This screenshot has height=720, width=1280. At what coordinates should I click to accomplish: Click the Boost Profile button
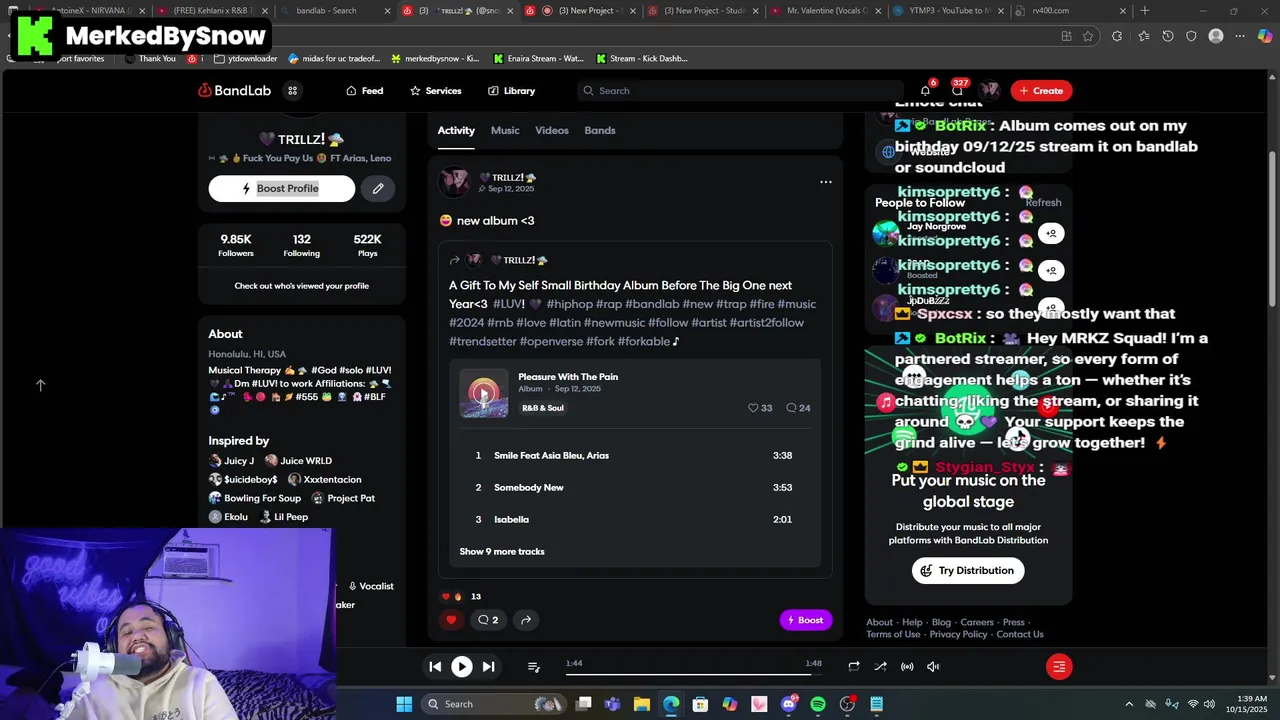pyautogui.click(x=282, y=188)
